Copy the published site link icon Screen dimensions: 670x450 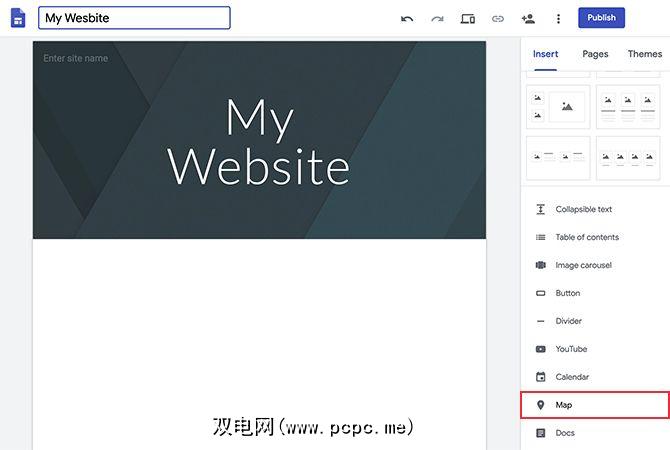[x=498, y=19]
